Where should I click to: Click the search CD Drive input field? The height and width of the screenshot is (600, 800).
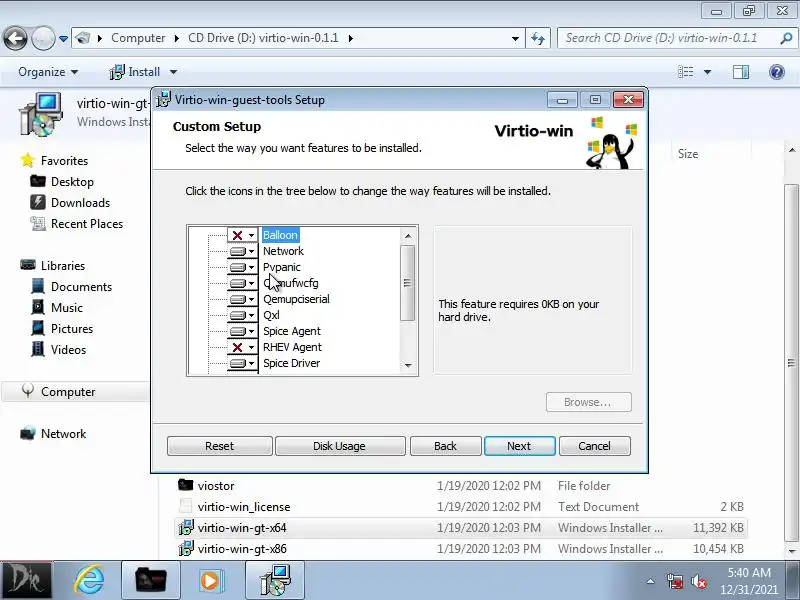pyautogui.click(x=670, y=38)
